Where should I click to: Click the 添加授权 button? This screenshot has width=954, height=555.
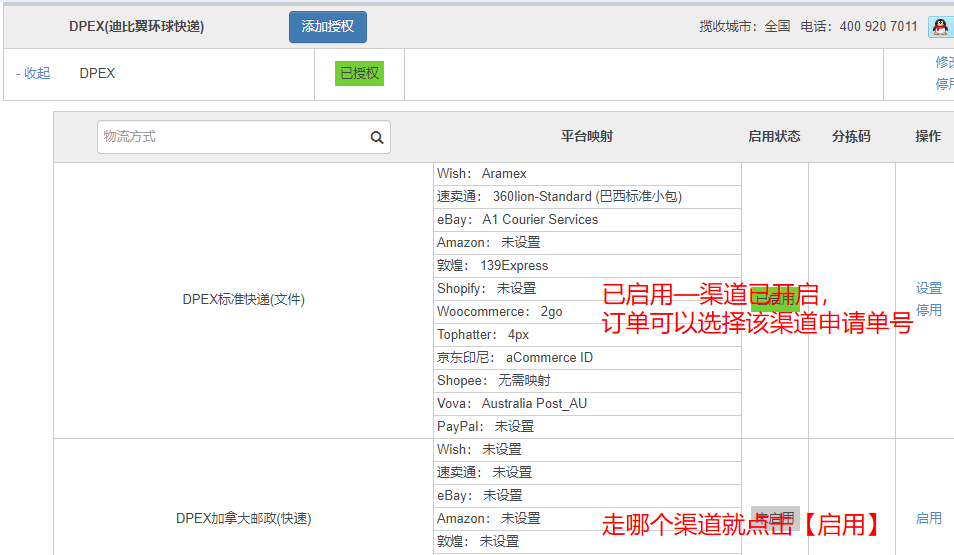click(x=327, y=27)
